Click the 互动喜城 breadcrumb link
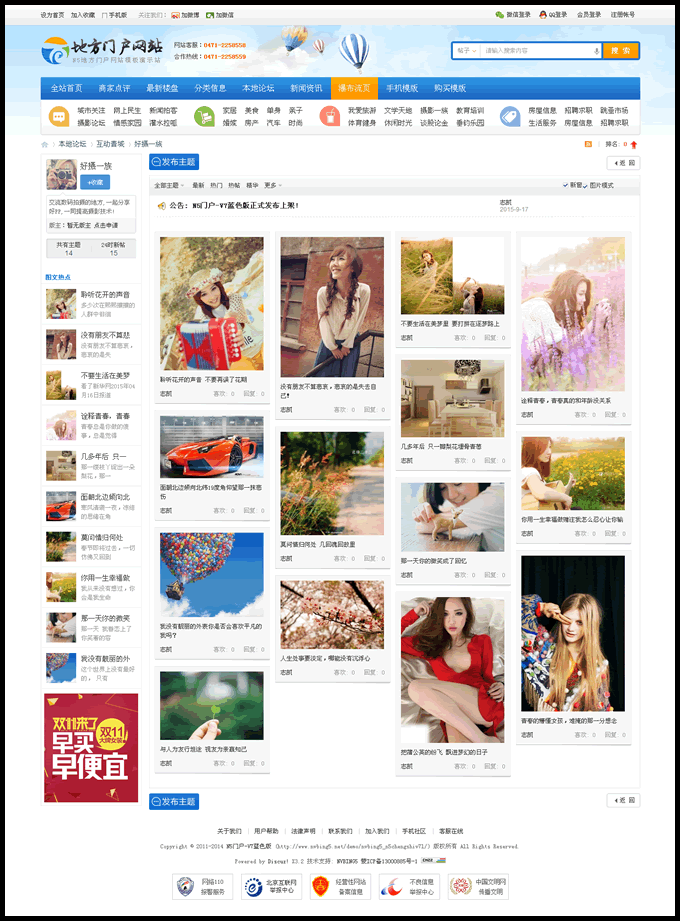This screenshot has width=680, height=921. click(110, 144)
